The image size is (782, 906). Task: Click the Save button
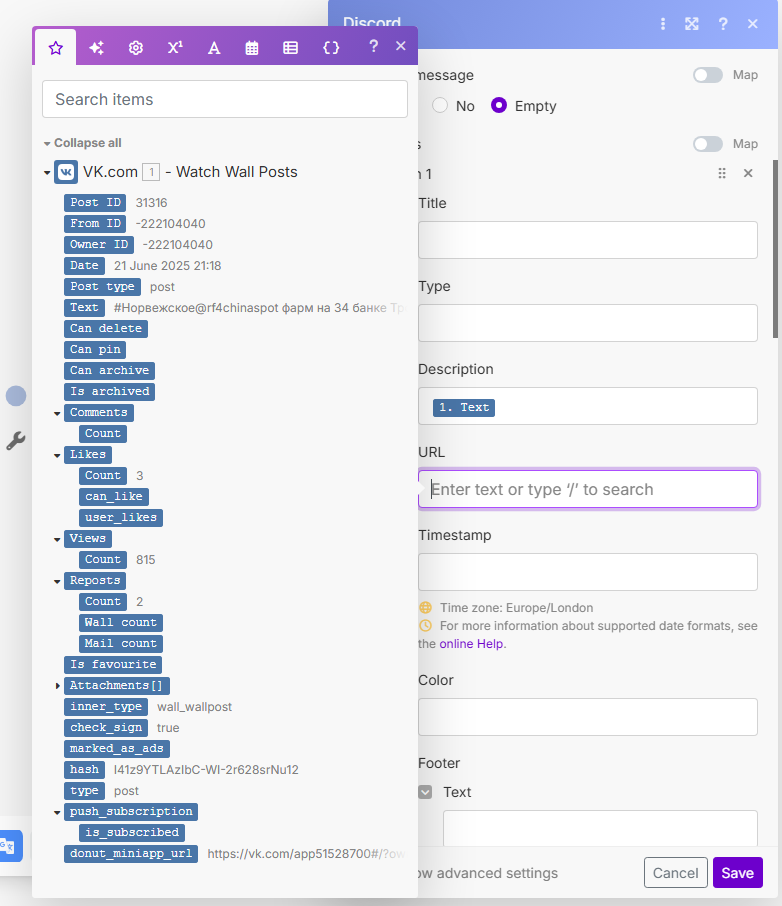point(737,873)
